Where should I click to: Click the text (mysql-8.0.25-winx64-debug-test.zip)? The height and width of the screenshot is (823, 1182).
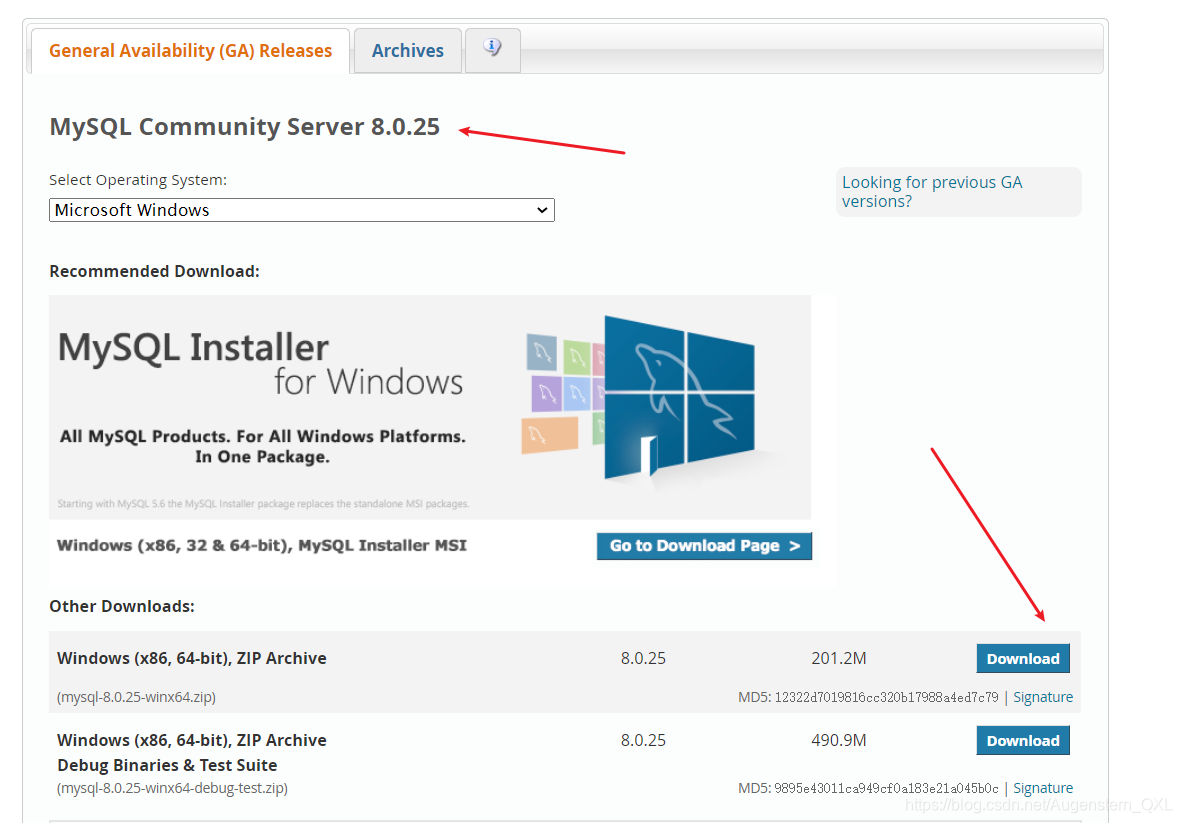coord(173,788)
